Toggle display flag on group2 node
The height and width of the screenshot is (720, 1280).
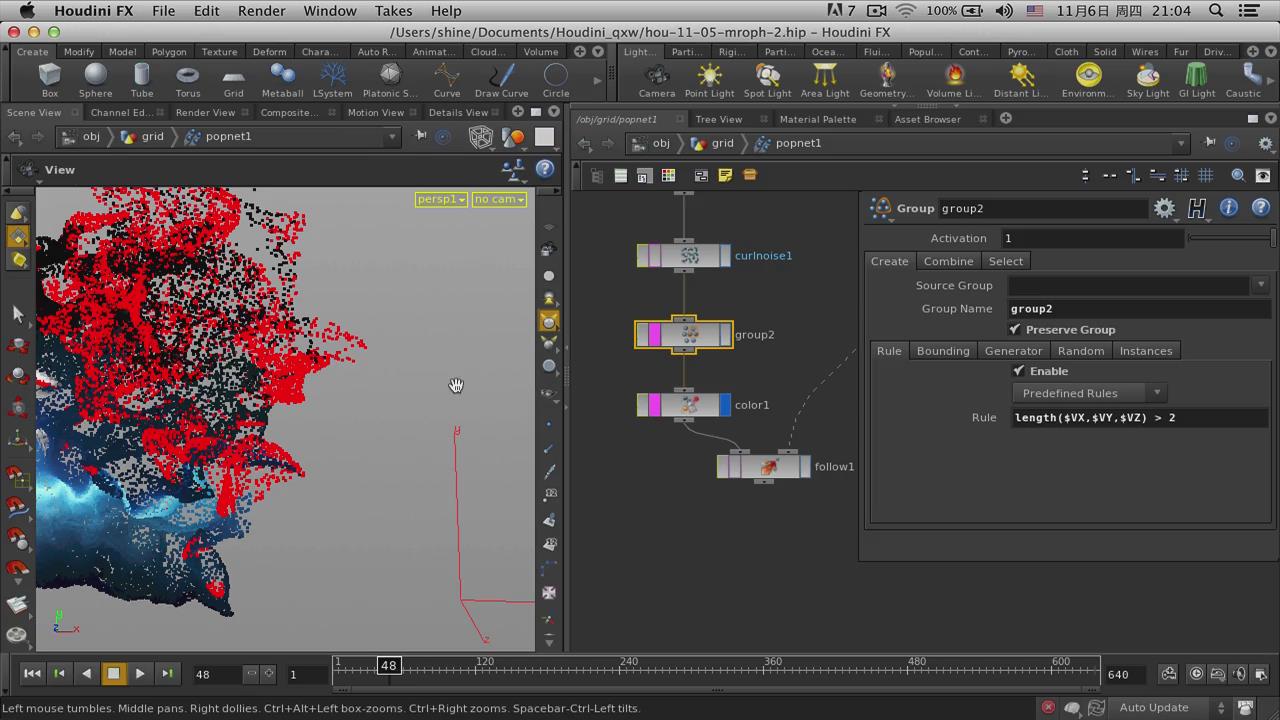pyautogui.click(x=725, y=334)
